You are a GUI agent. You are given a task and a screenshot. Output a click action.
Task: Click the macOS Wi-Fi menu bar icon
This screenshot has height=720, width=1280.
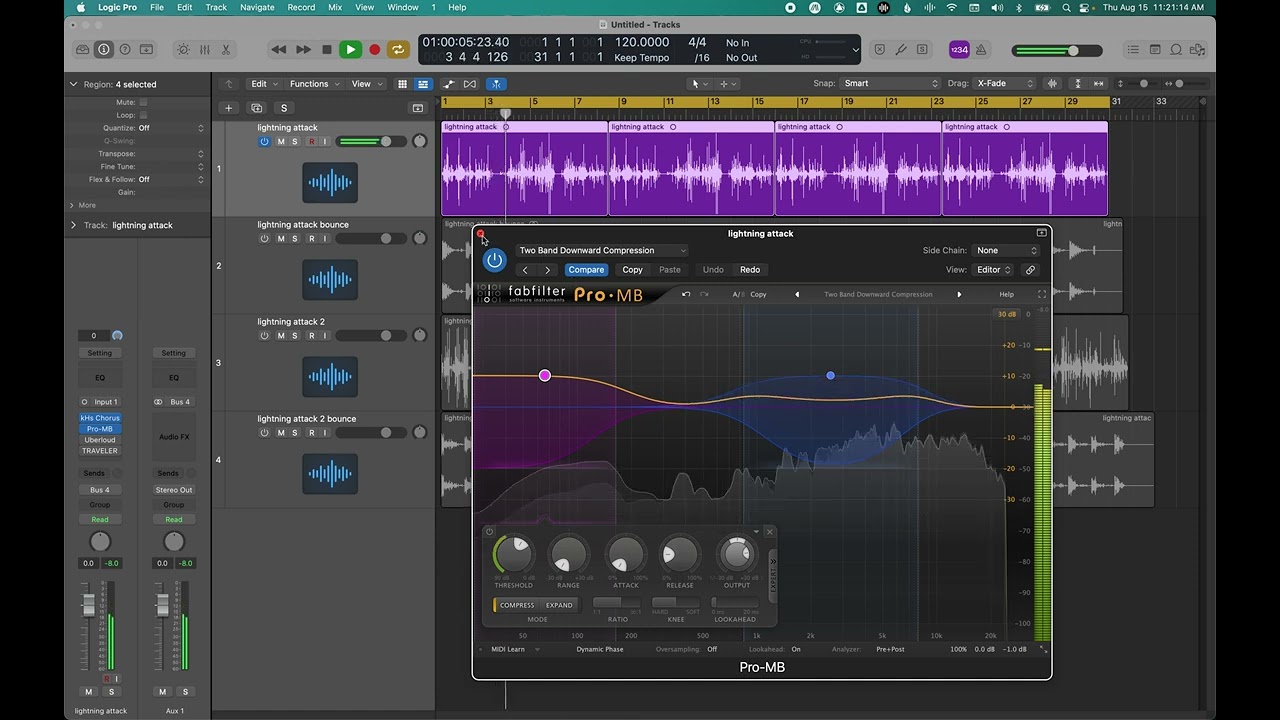tap(952, 7)
